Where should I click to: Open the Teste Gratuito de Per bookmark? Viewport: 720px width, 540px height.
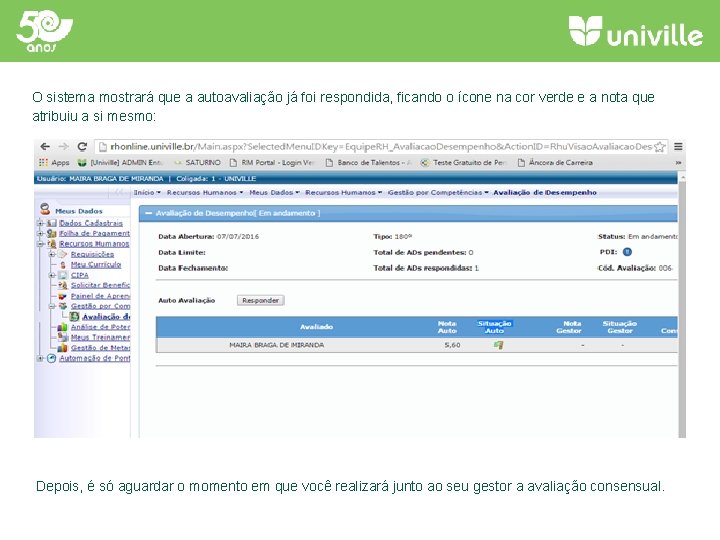463,163
